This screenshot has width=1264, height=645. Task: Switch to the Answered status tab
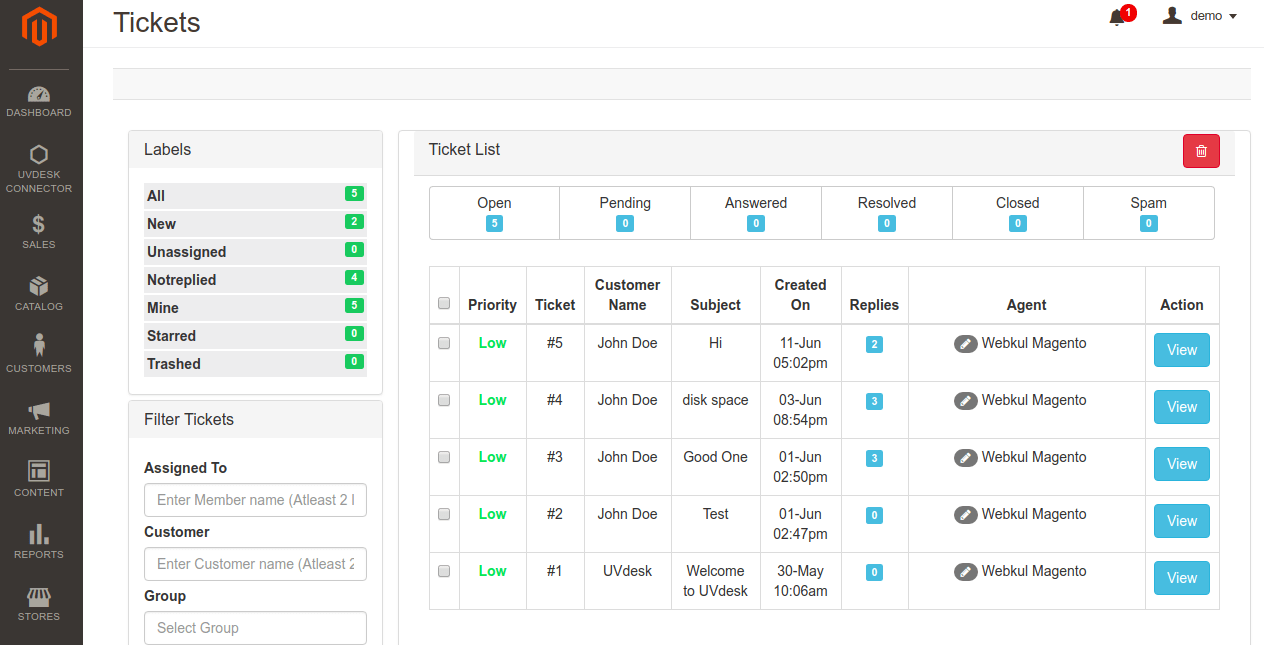coord(756,213)
